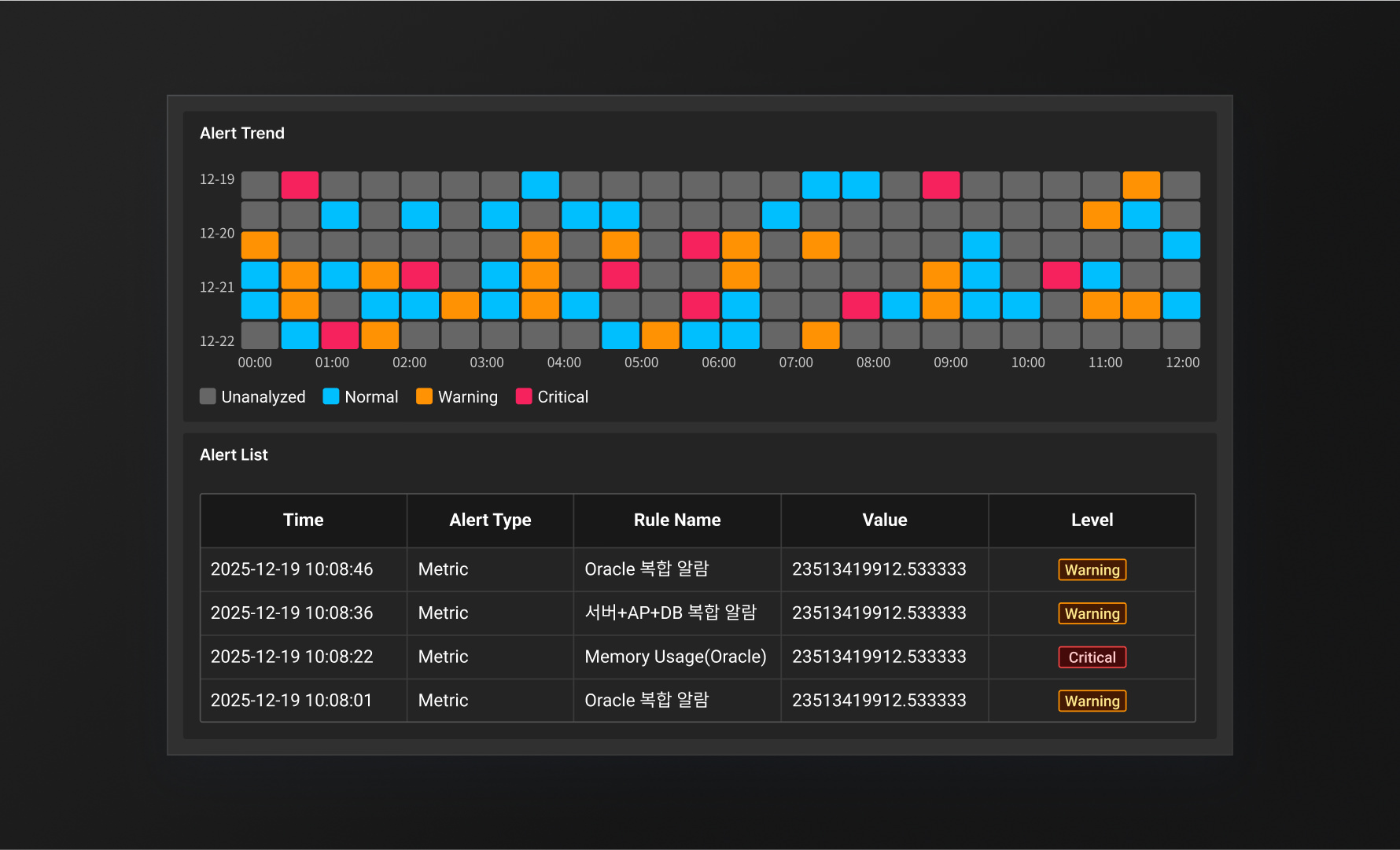Click the Critical badge for Memory Usage(Oracle)
Image resolution: width=1400 pixels, height=850 pixels.
(1092, 657)
